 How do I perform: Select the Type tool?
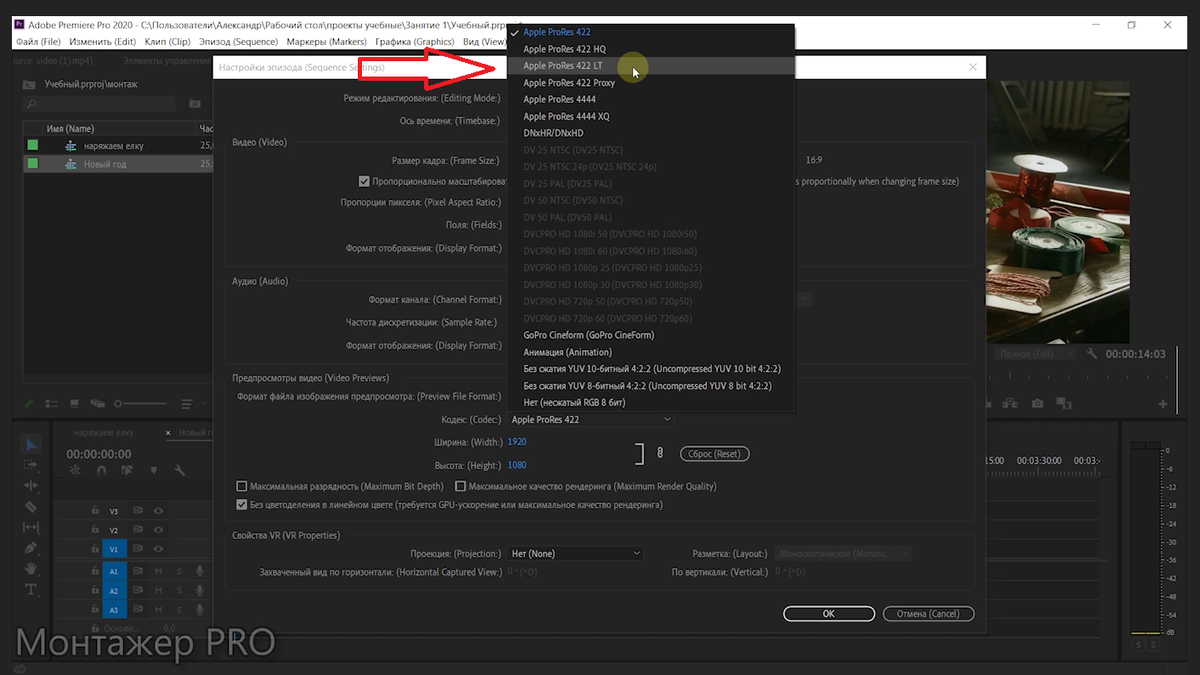pos(31,589)
